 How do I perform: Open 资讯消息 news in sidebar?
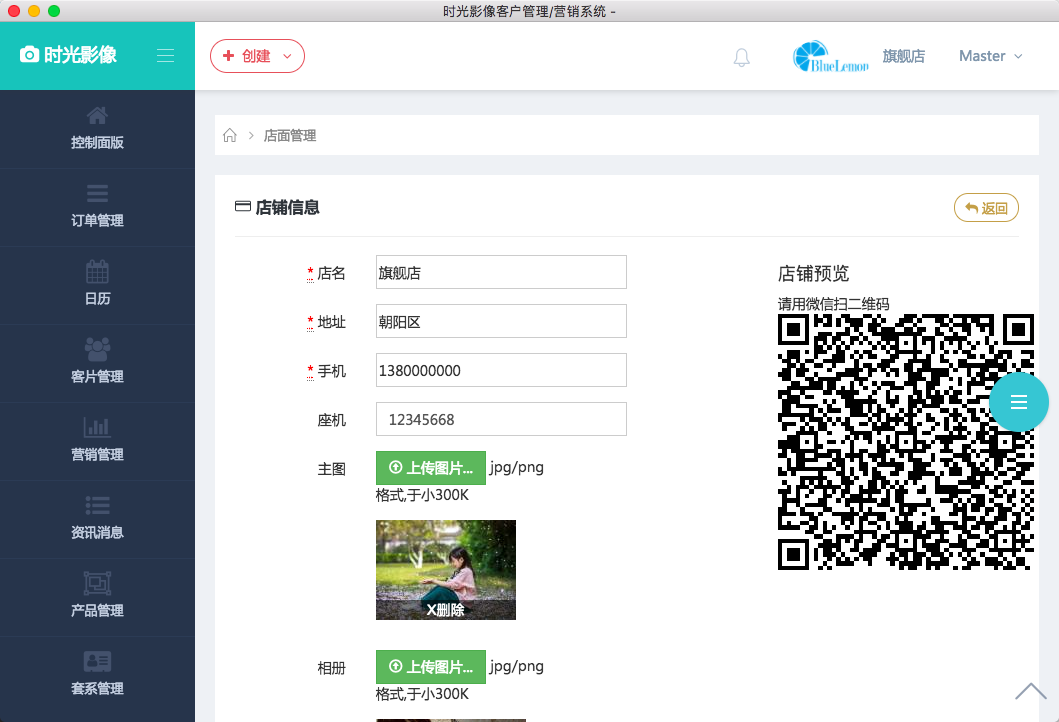(x=97, y=519)
